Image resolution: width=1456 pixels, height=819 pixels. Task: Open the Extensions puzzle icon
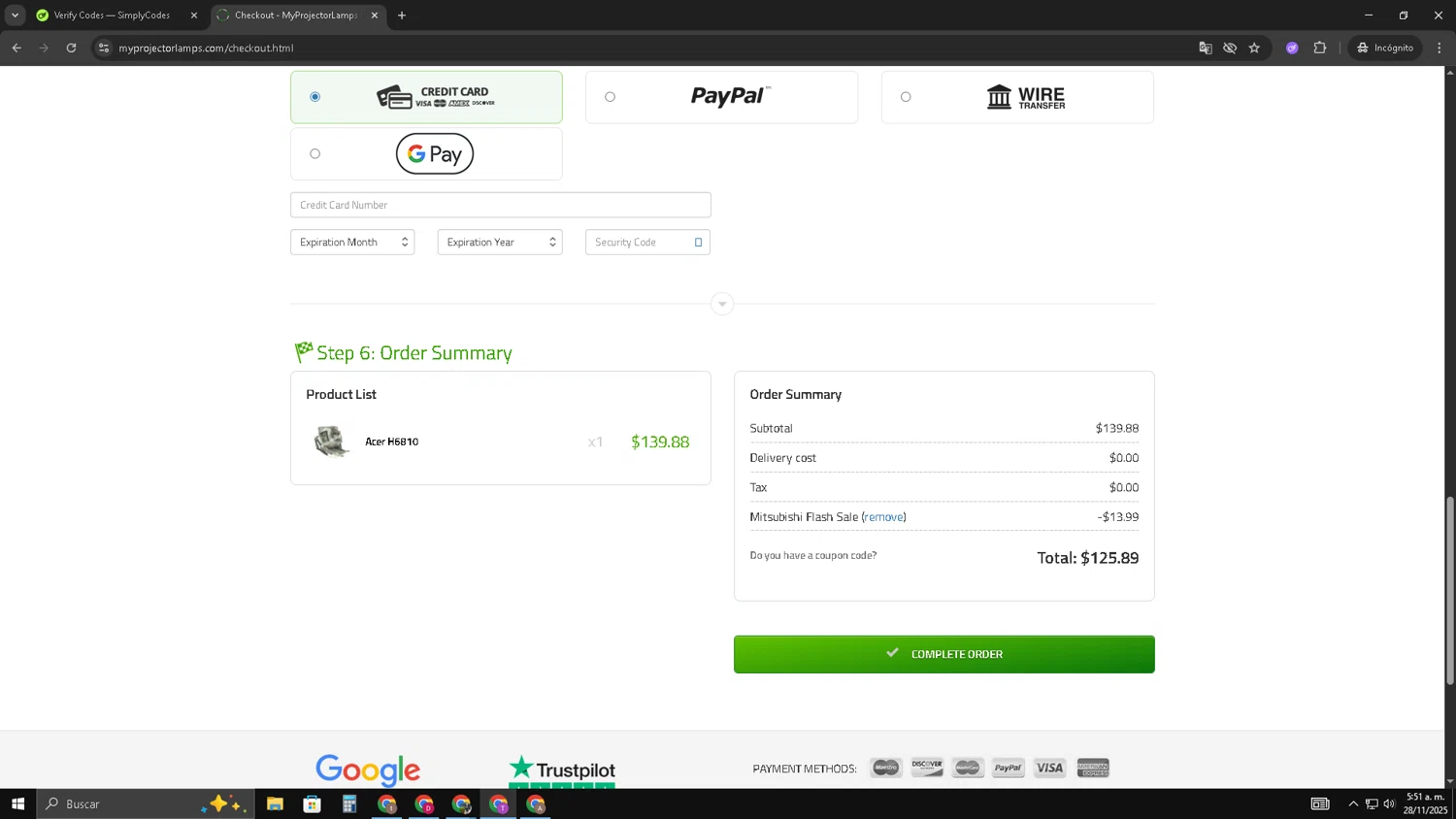[1320, 48]
